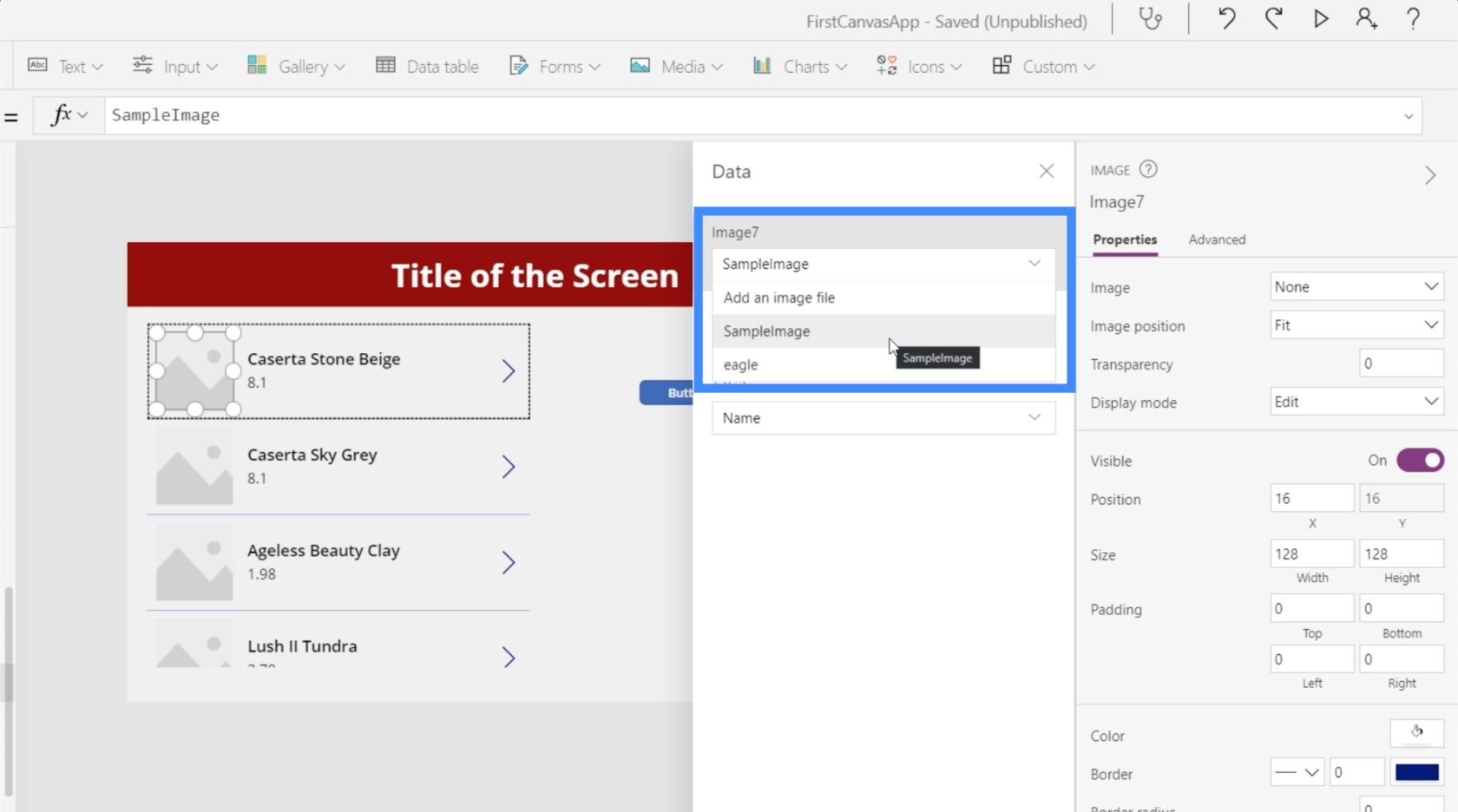The height and width of the screenshot is (812, 1458).
Task: Open the Gallery menu in the ribbon
Action: pos(296,66)
